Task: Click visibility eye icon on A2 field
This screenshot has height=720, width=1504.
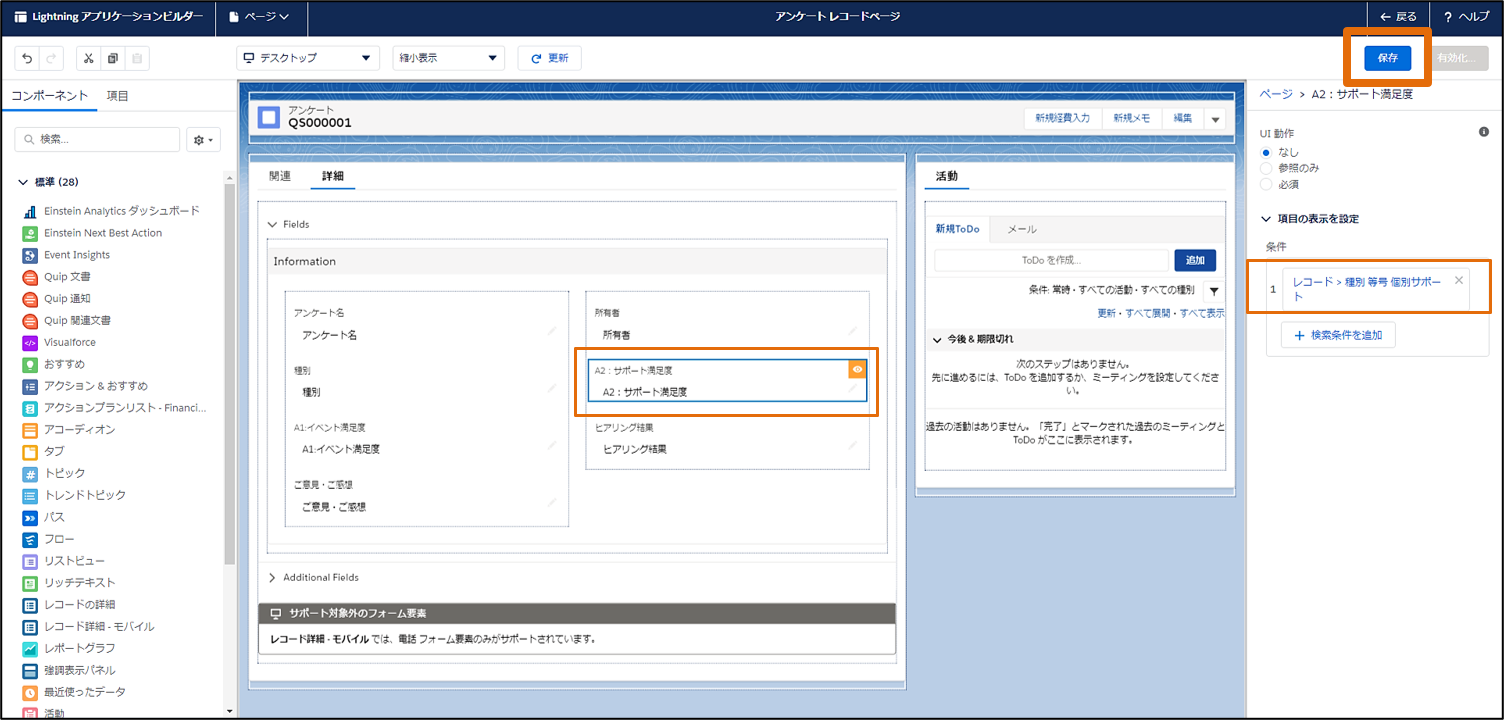Action: point(857,369)
